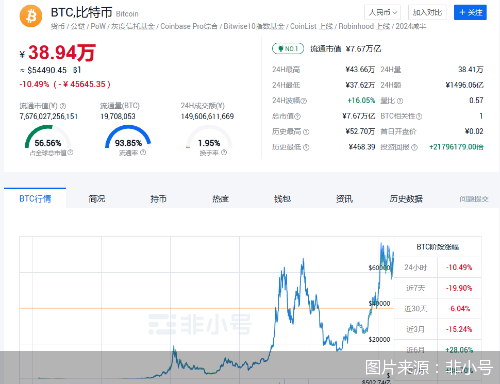Click the blue +关注 follow button

pos(470,13)
